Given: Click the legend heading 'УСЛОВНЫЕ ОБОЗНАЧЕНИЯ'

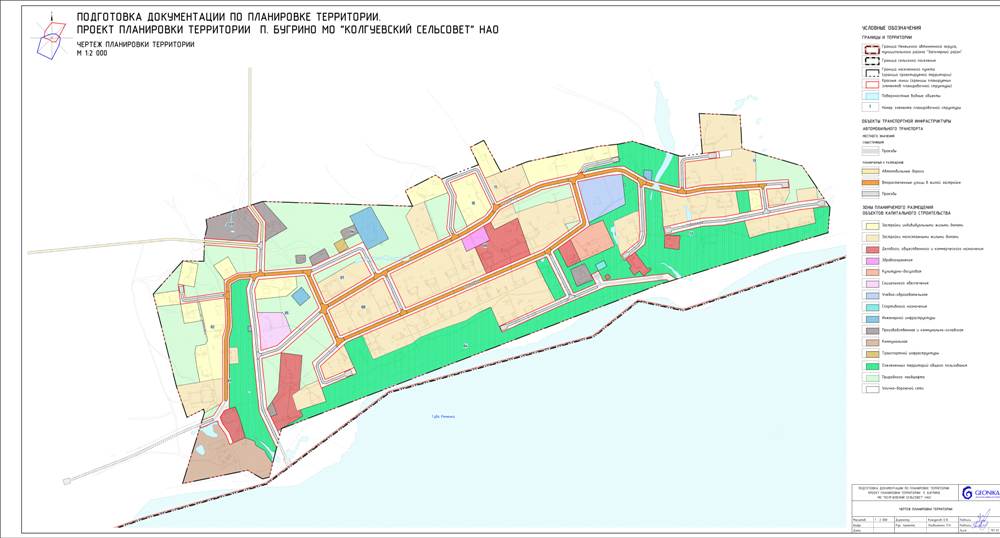Looking at the screenshot, I should click(892, 28).
